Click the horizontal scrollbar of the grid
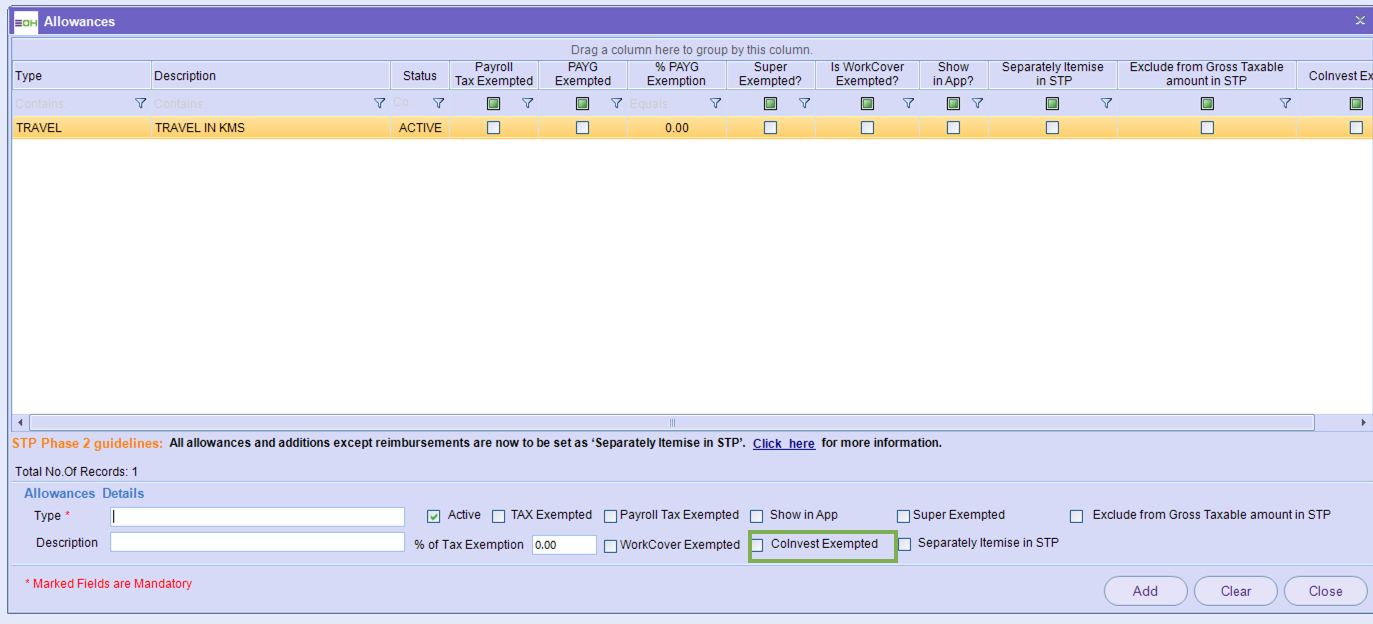The image size is (1373, 624). 671,423
